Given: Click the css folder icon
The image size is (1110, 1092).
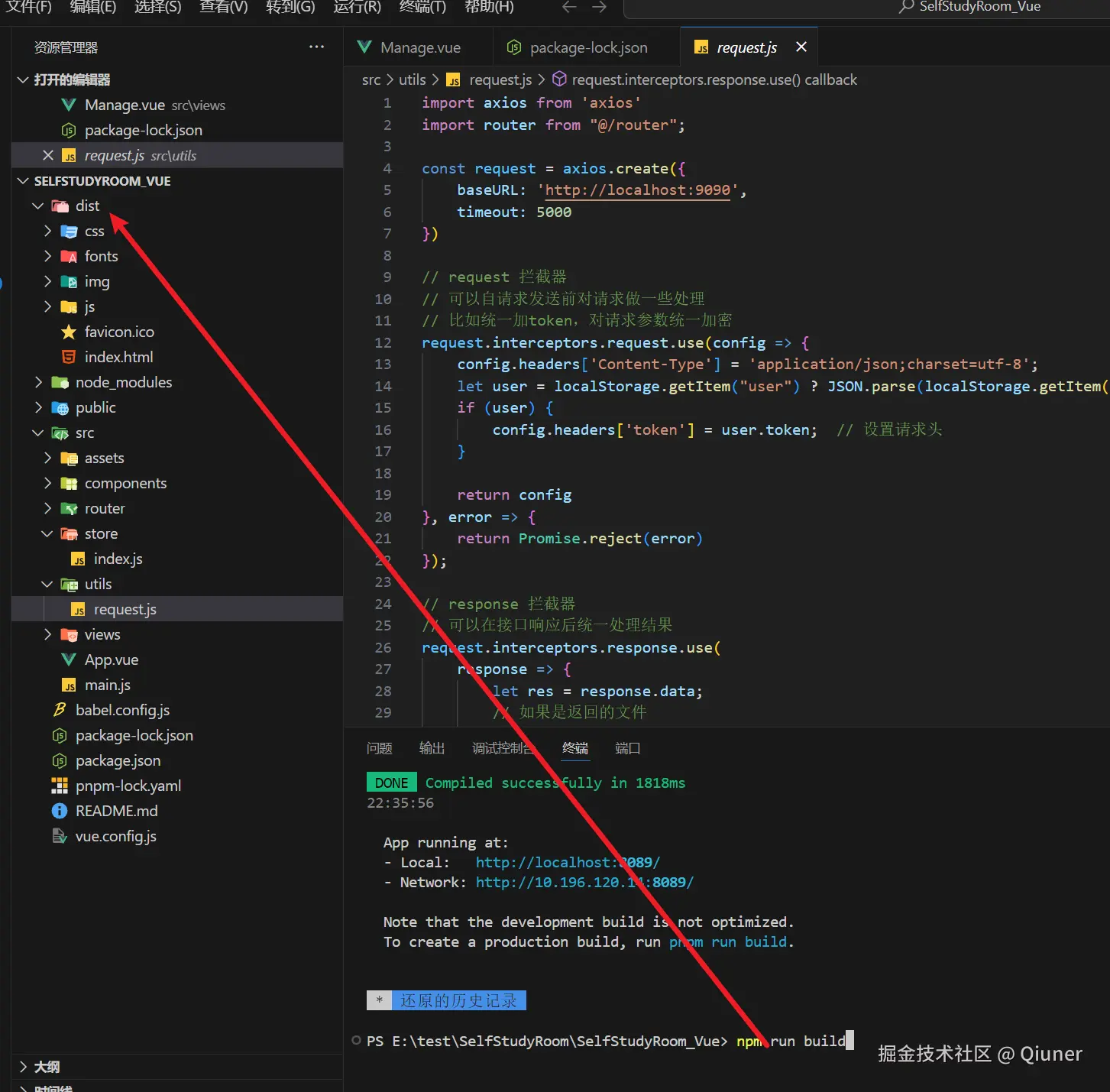Looking at the screenshot, I should pyautogui.click(x=69, y=231).
